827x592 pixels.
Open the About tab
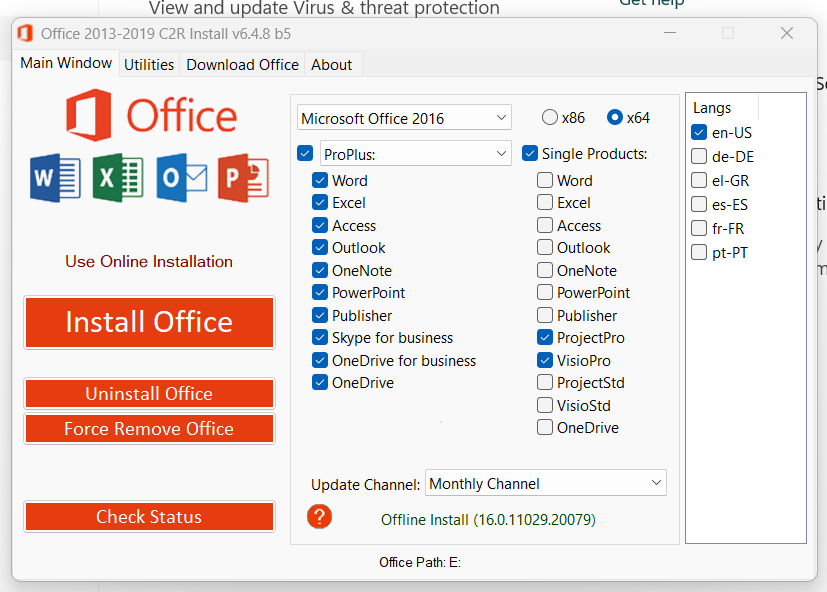[x=332, y=64]
